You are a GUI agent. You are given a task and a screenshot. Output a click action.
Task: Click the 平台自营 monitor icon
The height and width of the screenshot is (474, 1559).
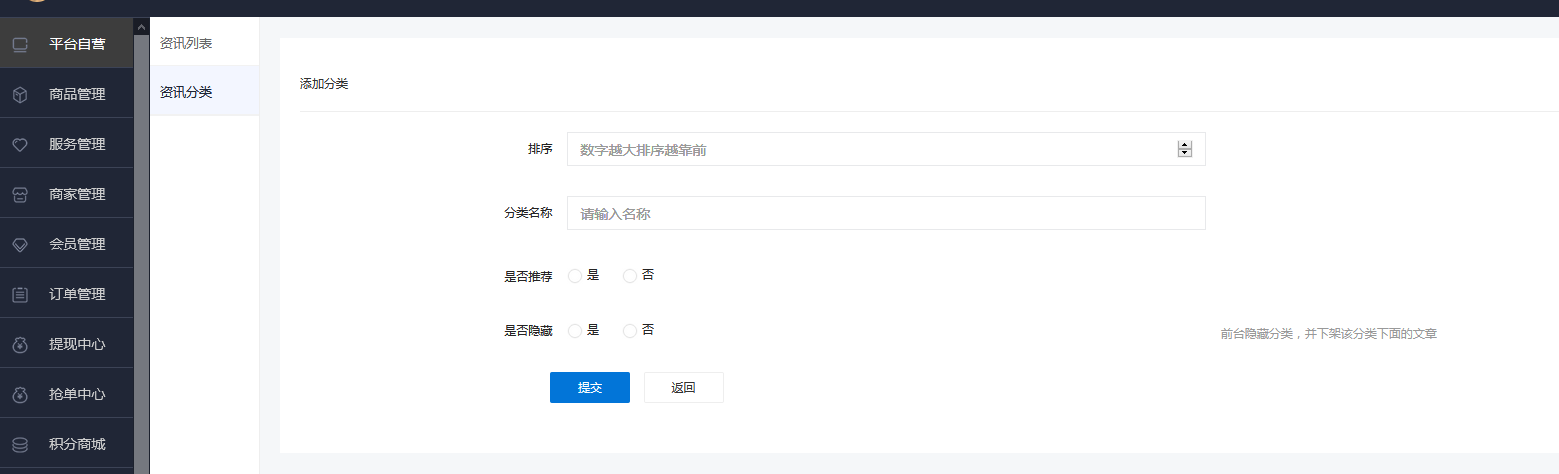pyautogui.click(x=19, y=44)
